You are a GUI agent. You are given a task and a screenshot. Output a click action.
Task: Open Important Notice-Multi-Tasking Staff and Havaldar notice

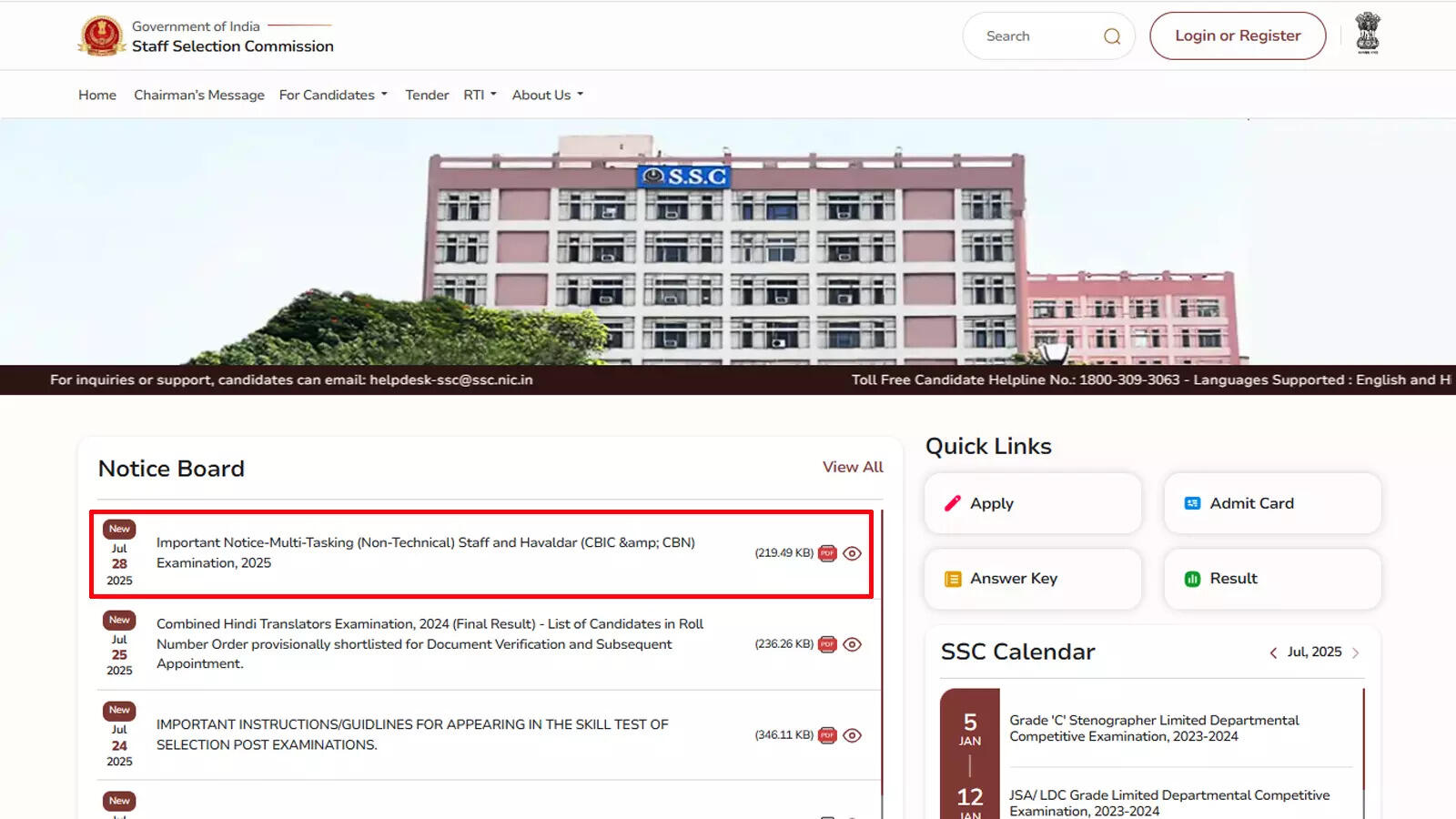point(426,552)
